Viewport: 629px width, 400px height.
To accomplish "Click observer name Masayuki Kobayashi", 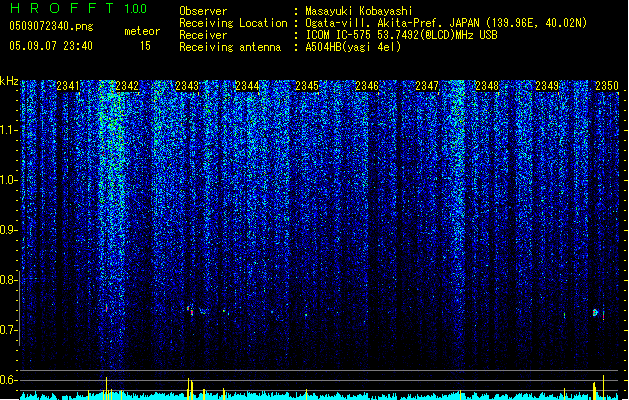I will click(359, 11).
